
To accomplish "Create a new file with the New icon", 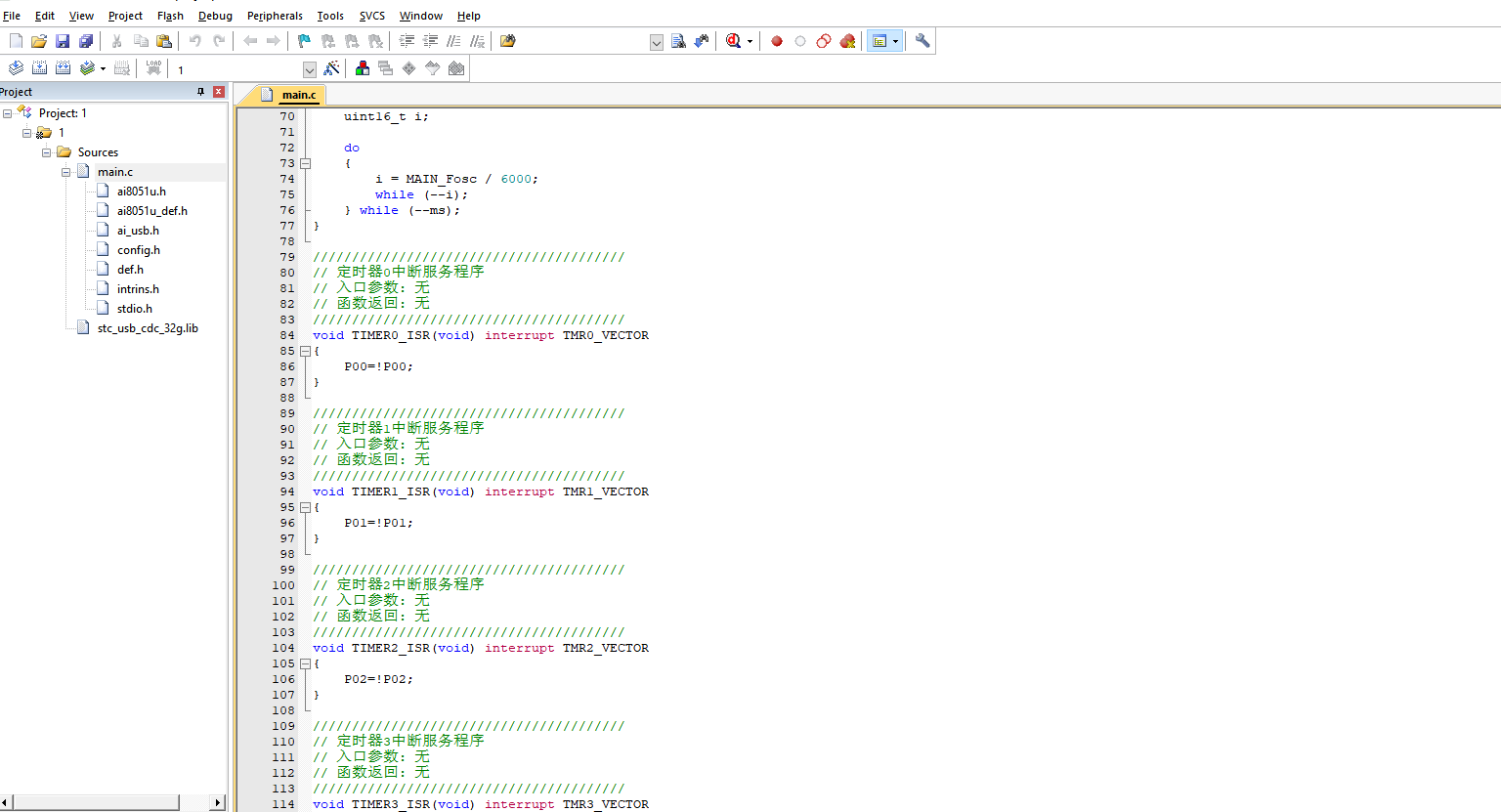I will 16,41.
